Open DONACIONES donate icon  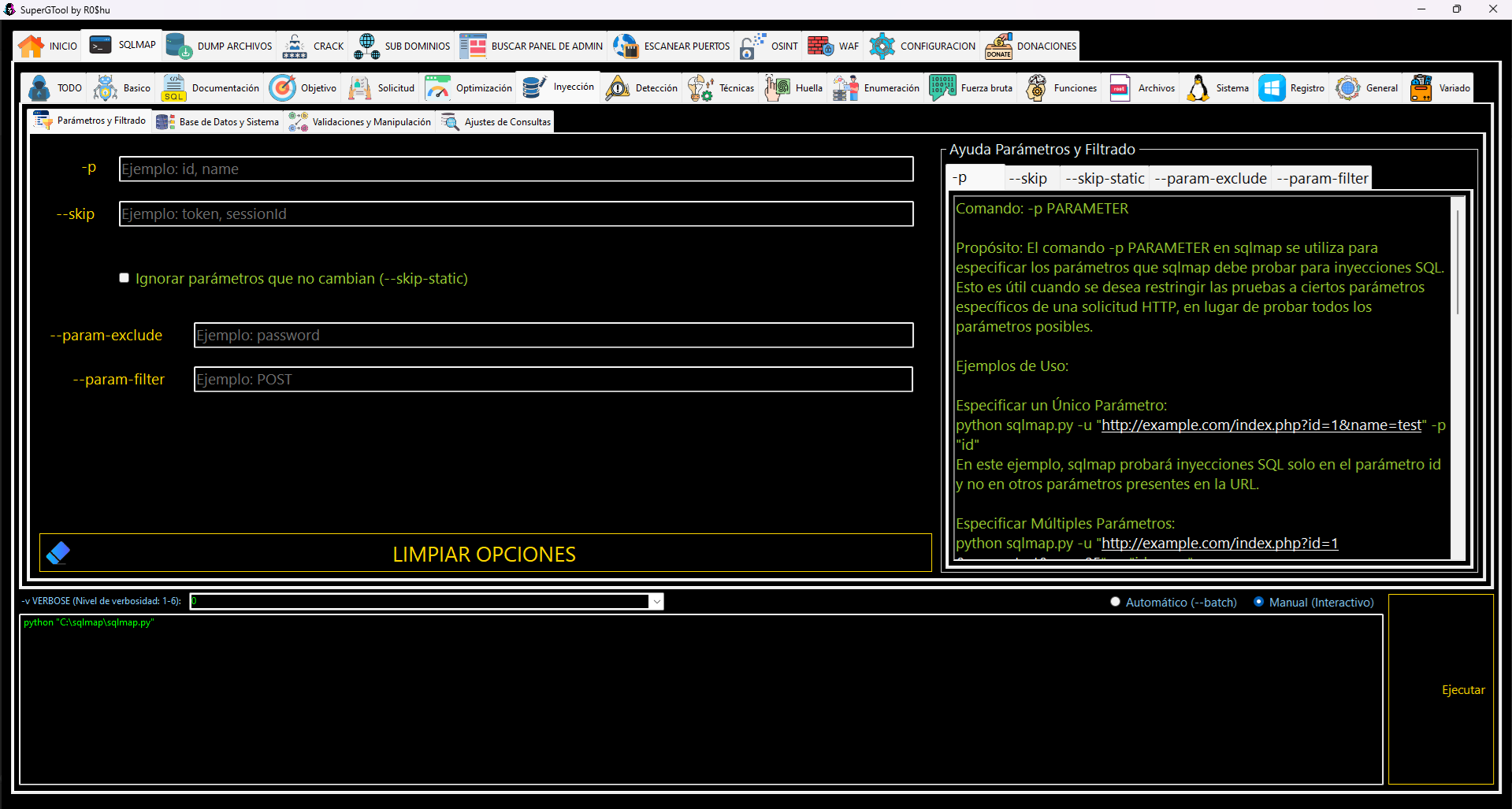tap(998, 46)
